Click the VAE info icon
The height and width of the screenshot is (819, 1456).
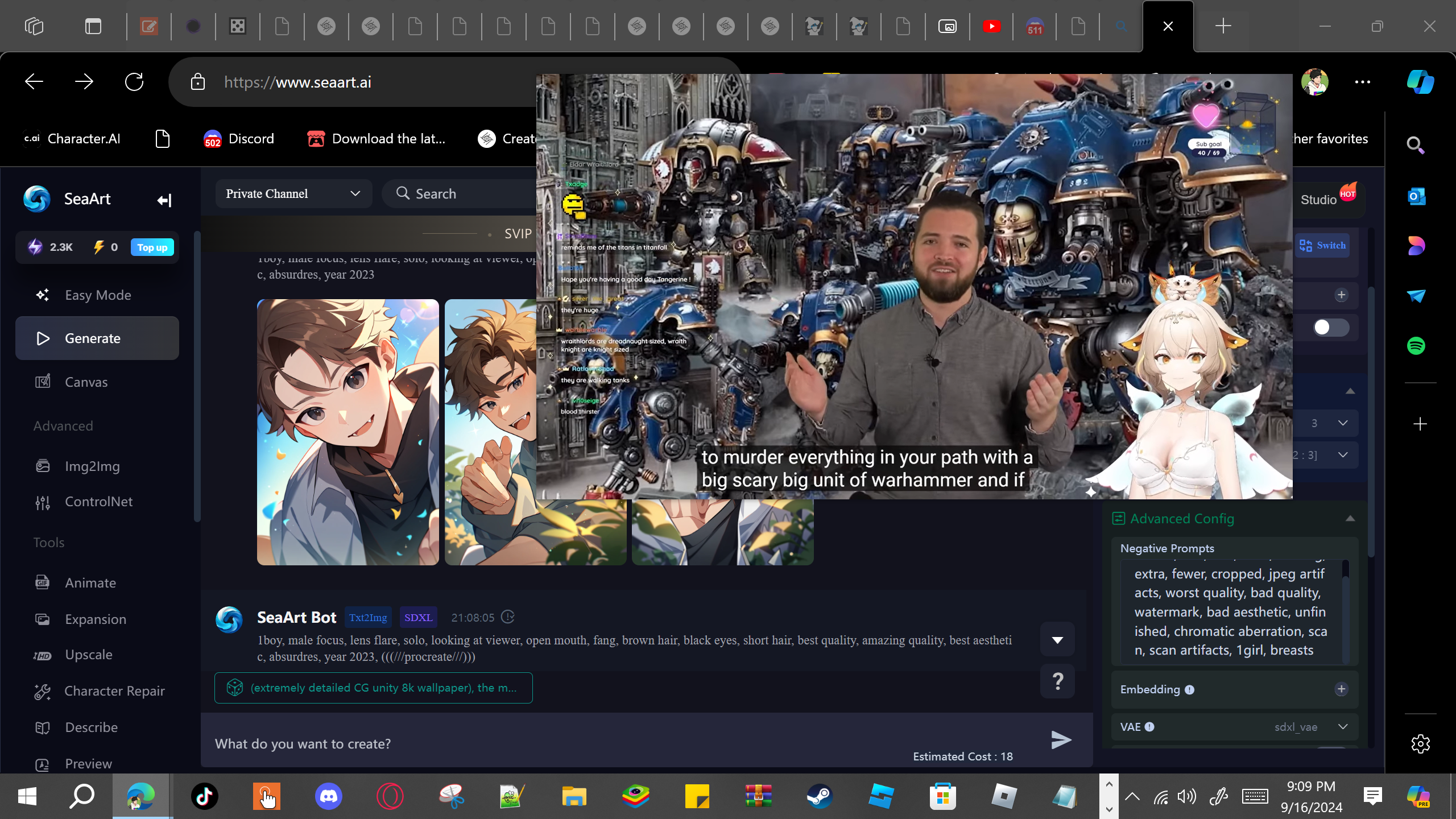pos(1149,727)
